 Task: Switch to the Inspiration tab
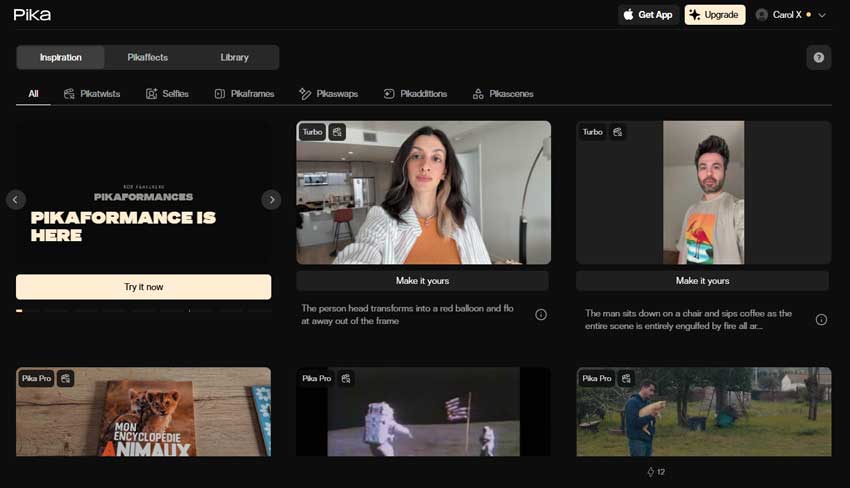[60, 57]
